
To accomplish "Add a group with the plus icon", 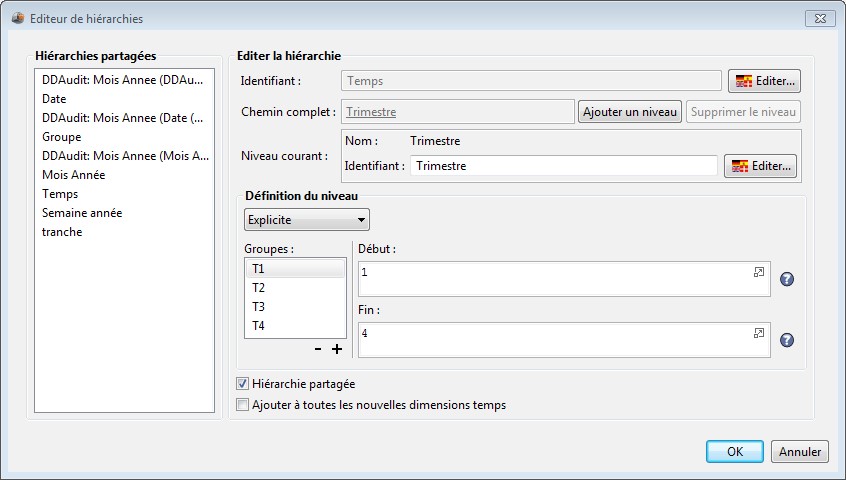I will click(337, 349).
